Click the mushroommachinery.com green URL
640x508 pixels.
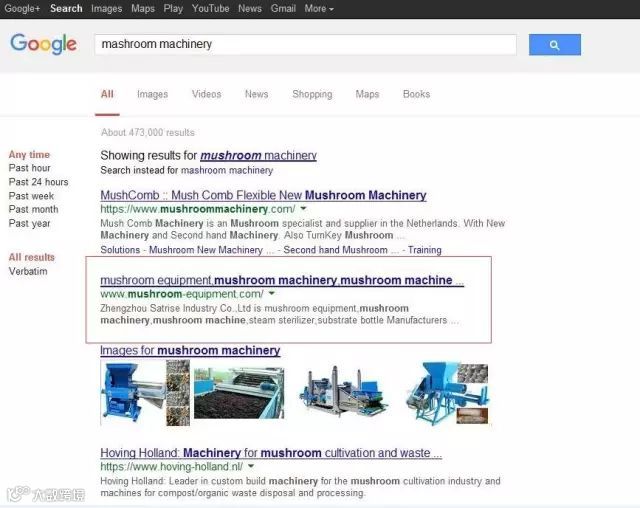tap(198, 209)
